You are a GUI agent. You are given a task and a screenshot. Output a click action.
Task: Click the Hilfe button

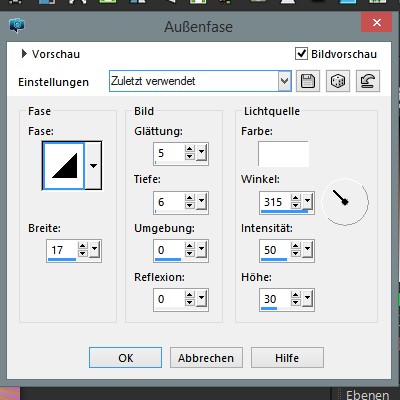(287, 358)
